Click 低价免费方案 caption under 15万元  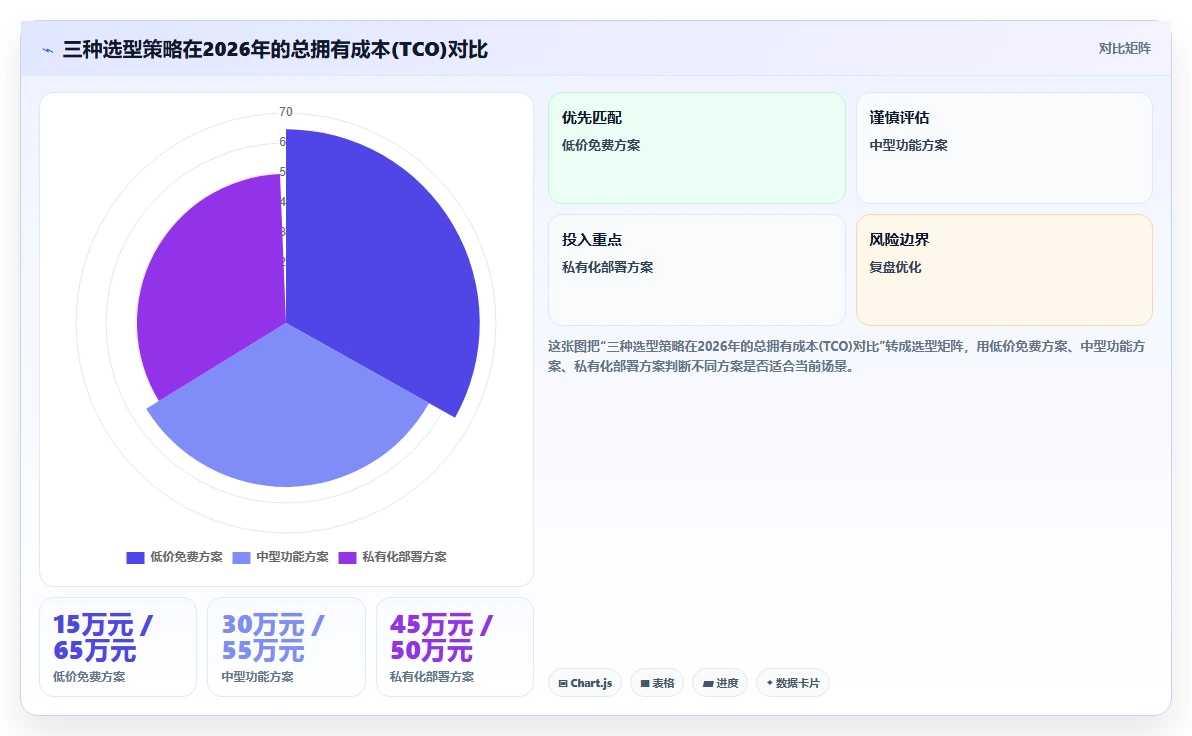pos(89,677)
